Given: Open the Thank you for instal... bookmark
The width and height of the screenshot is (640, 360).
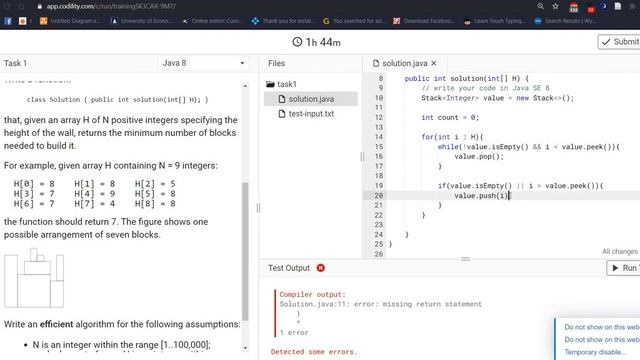Looking at the screenshot, I should 283,21.
